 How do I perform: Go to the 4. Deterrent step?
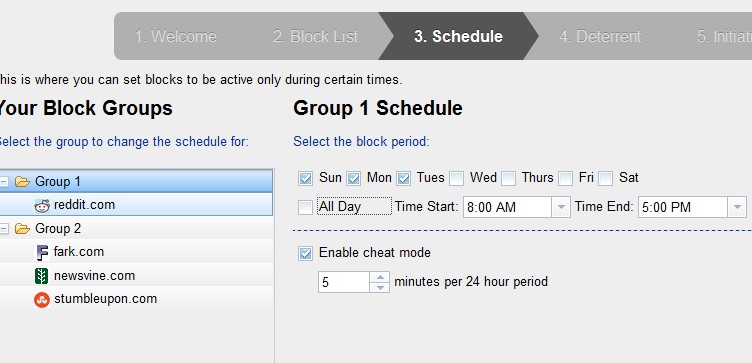pyautogui.click(x=600, y=36)
